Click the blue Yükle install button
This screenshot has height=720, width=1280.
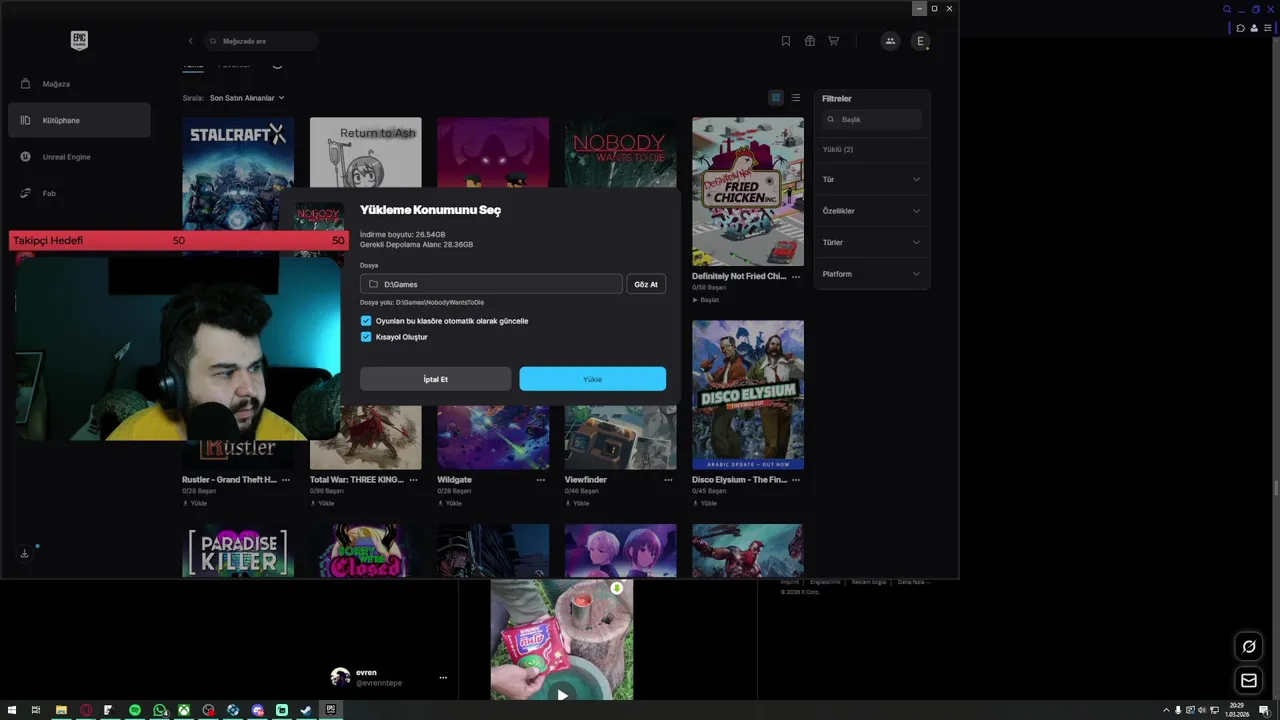[x=593, y=379]
